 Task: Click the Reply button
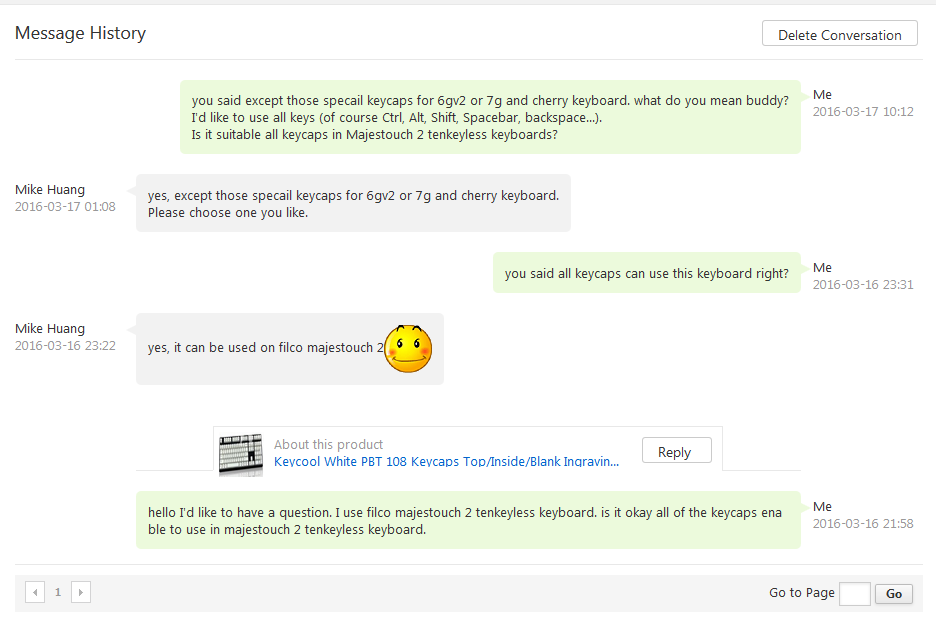(676, 450)
